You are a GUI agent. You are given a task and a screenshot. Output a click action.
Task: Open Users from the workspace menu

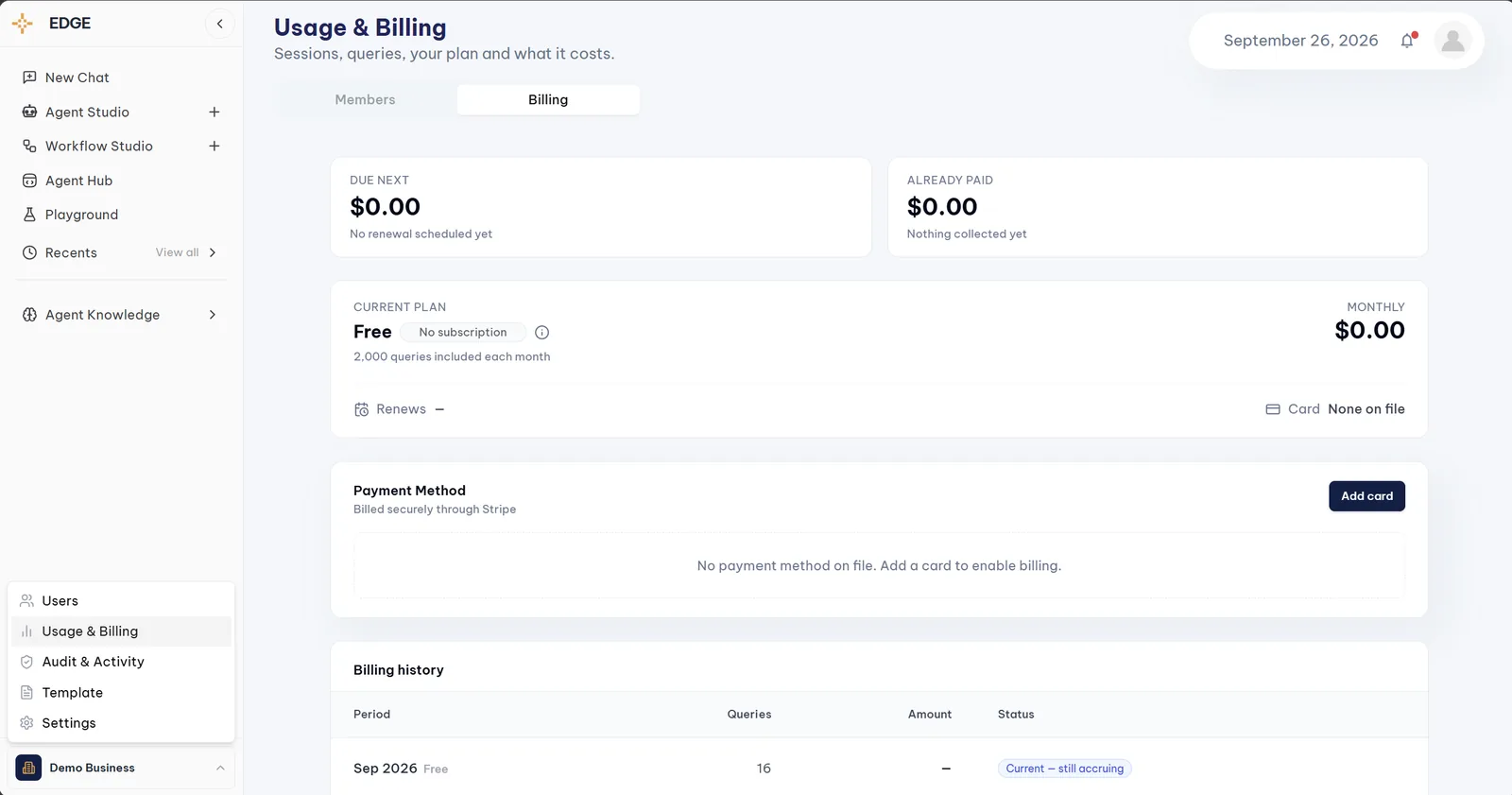click(x=122, y=601)
